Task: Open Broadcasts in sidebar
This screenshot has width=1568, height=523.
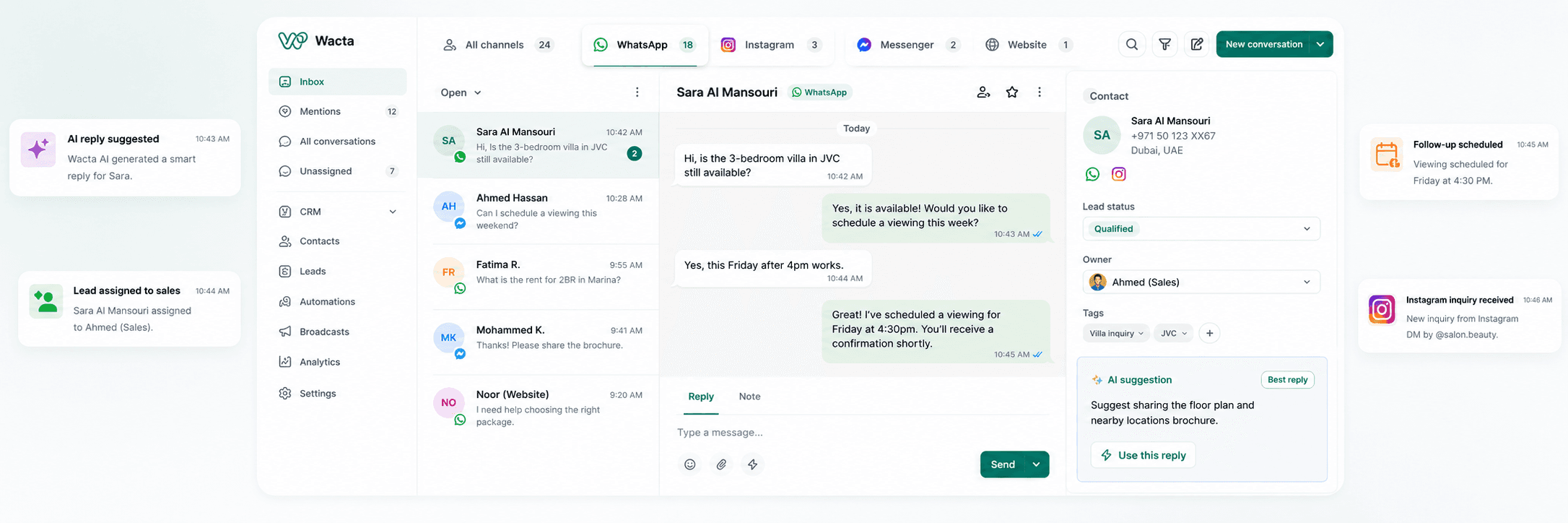Action: [x=338, y=332]
